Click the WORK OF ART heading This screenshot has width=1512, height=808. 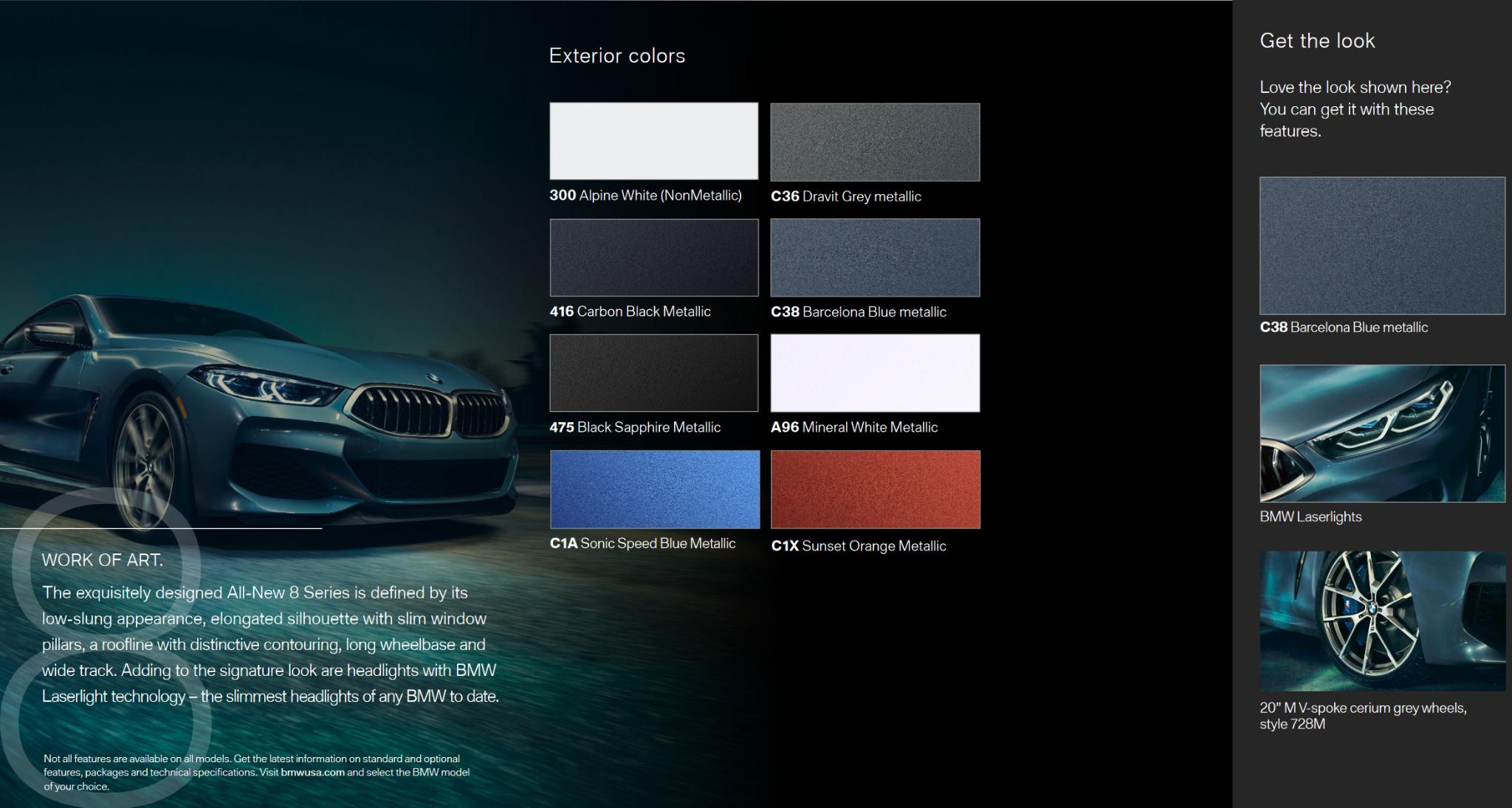103,560
